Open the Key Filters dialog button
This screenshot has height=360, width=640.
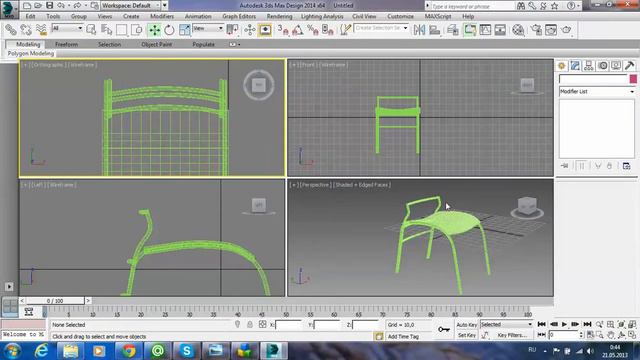(512, 335)
